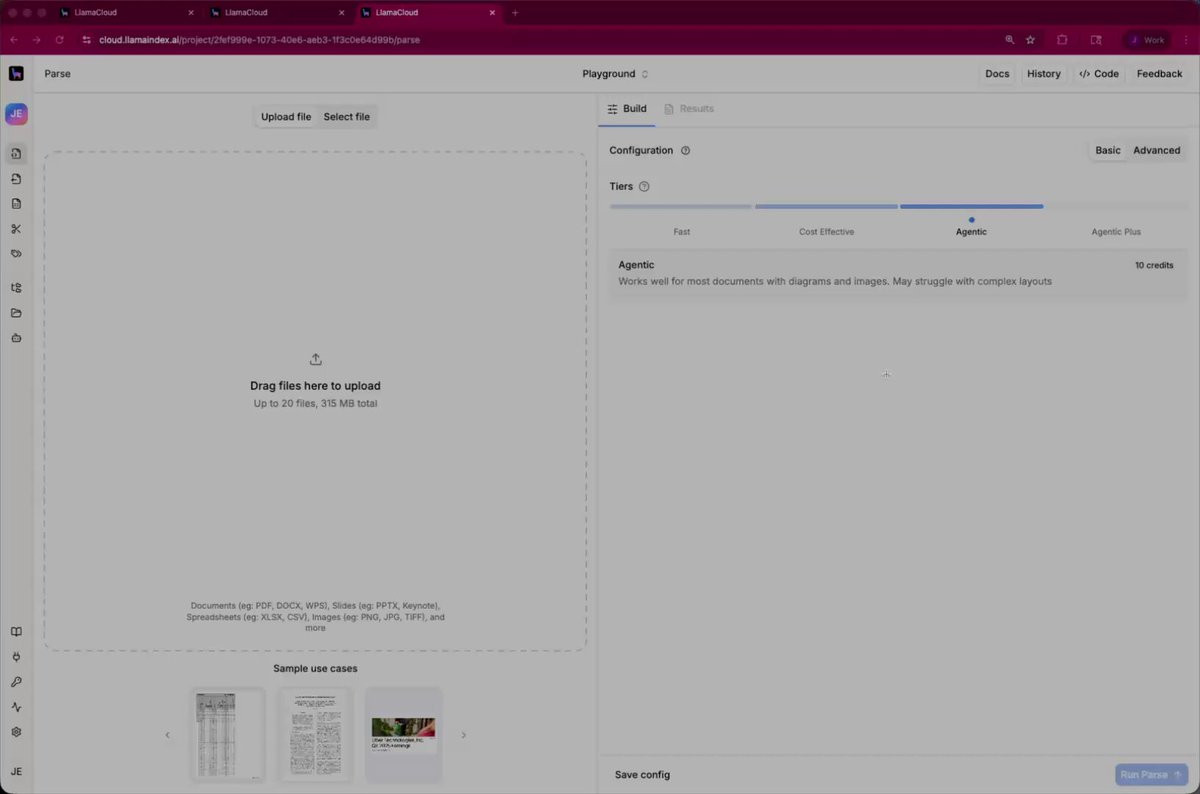Open the Uber earnings sample thumbnail
Image resolution: width=1200 pixels, height=794 pixels.
pos(403,735)
